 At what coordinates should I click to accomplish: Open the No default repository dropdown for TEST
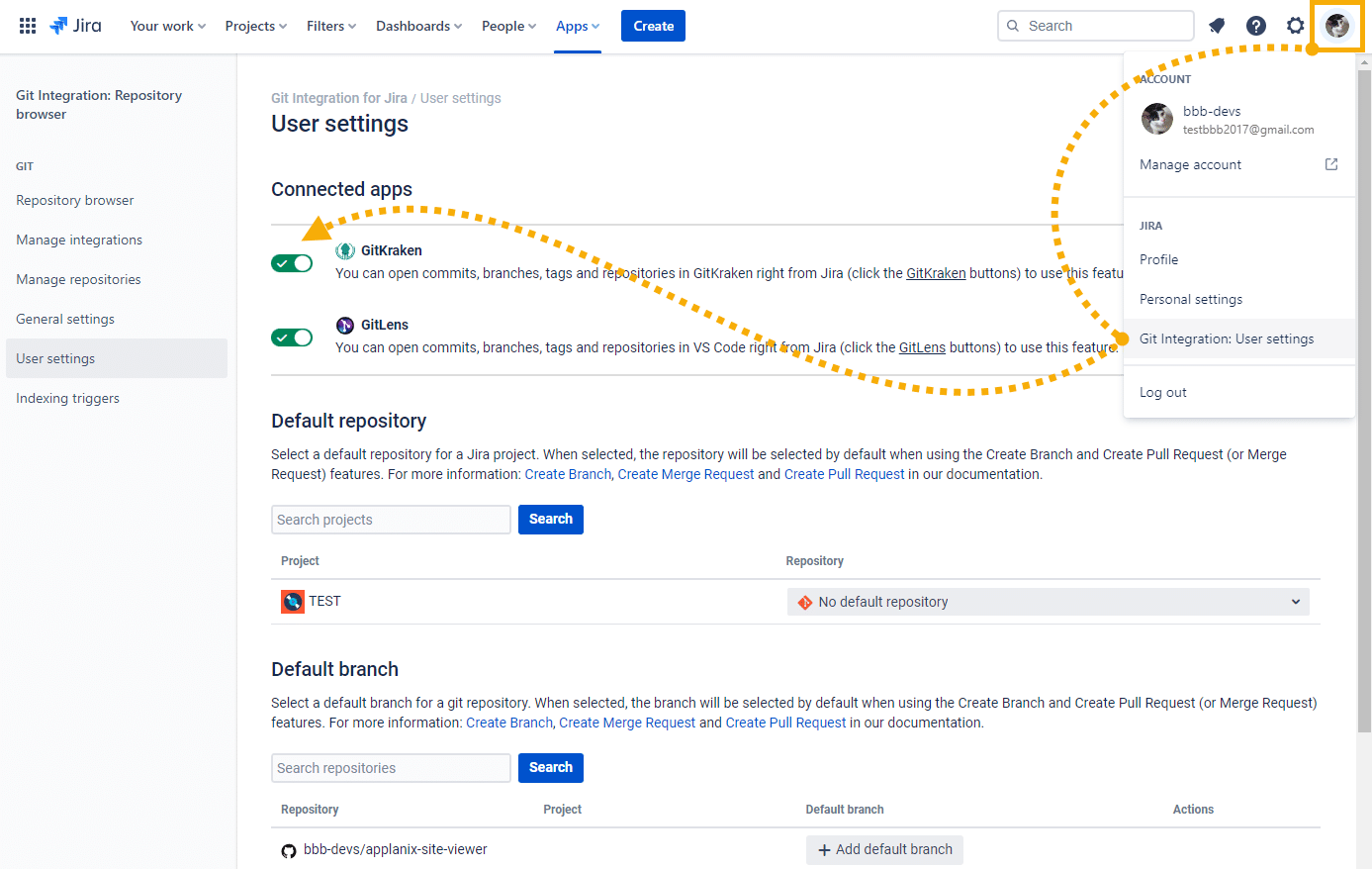tap(1049, 602)
